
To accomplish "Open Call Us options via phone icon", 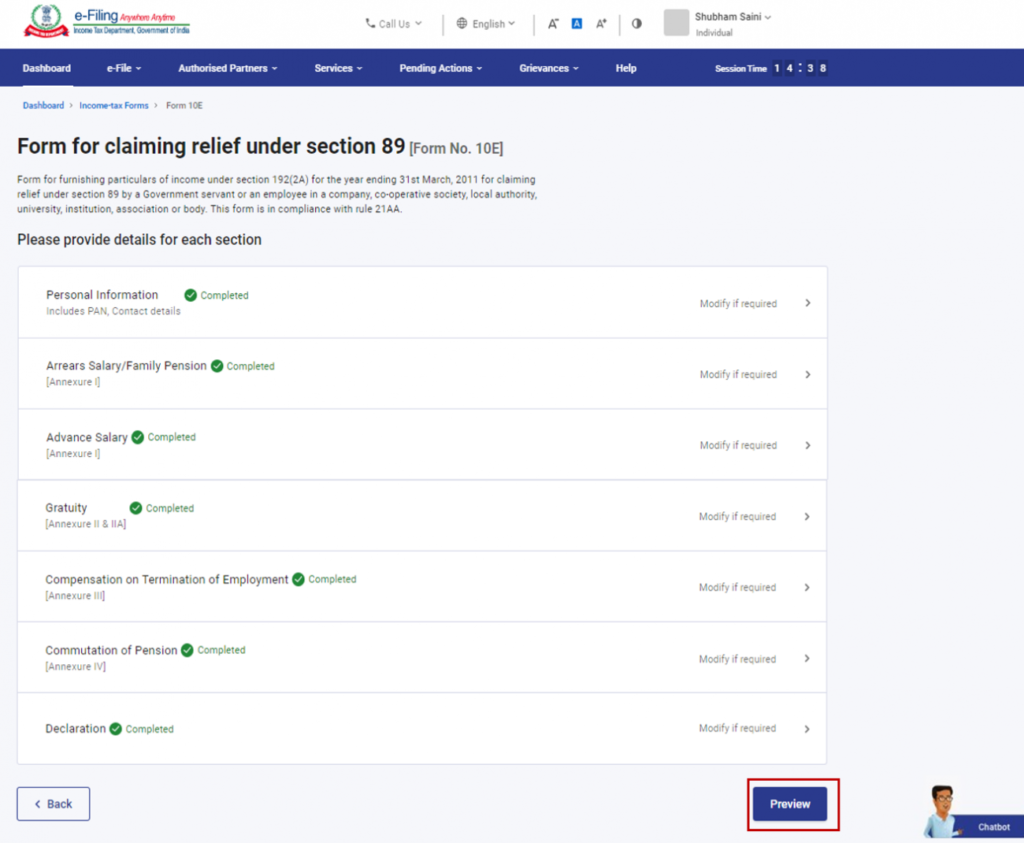I will point(371,24).
